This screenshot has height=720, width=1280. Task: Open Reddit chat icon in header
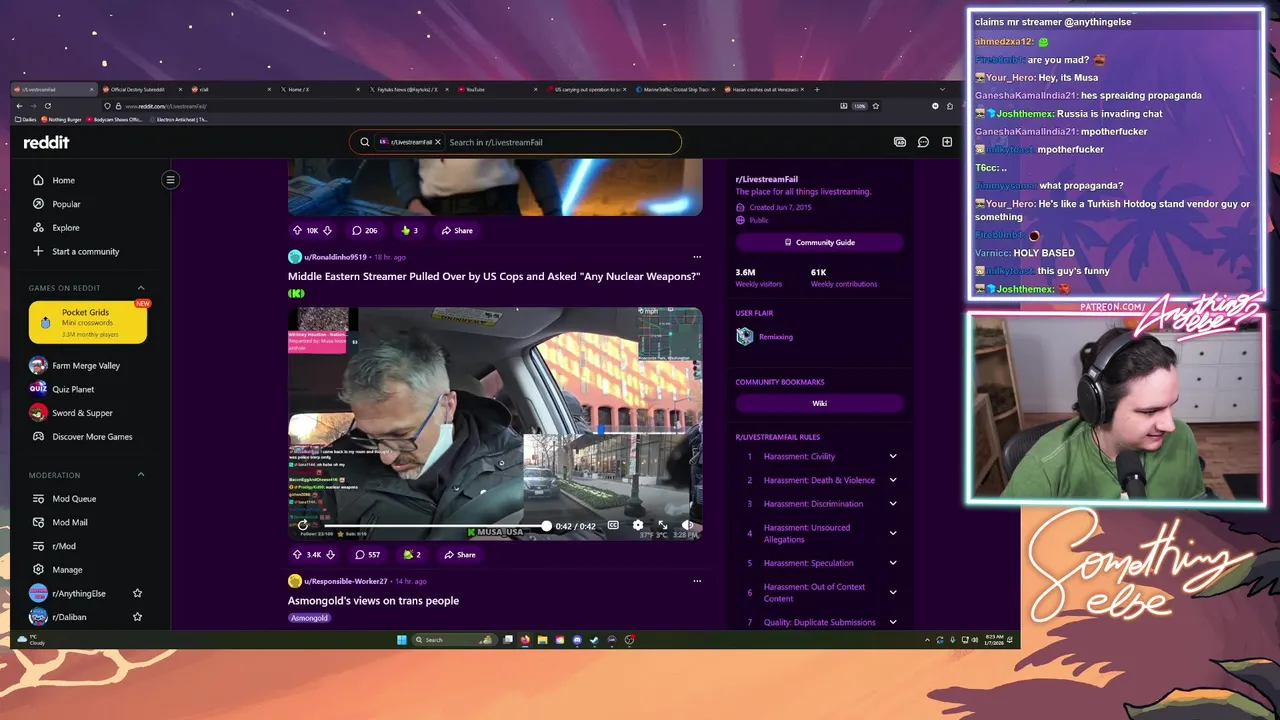923,142
